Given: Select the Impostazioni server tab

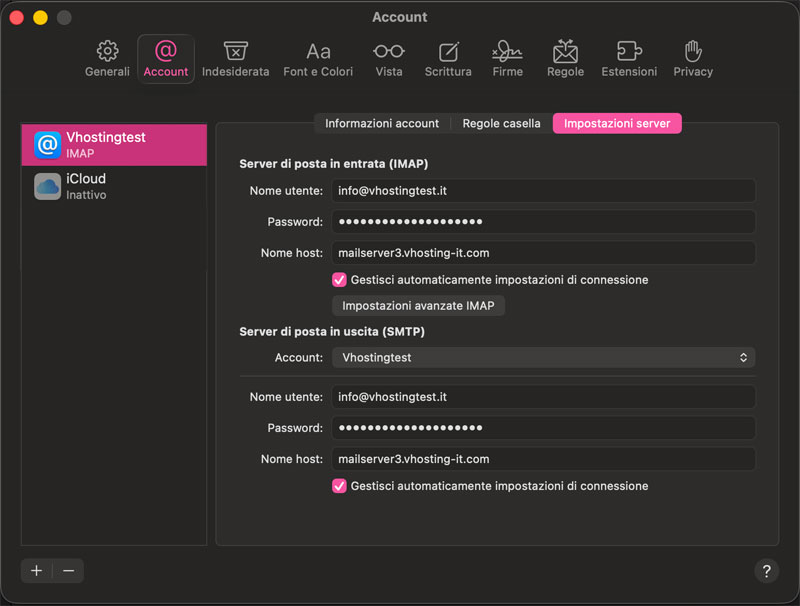Looking at the screenshot, I should point(617,123).
